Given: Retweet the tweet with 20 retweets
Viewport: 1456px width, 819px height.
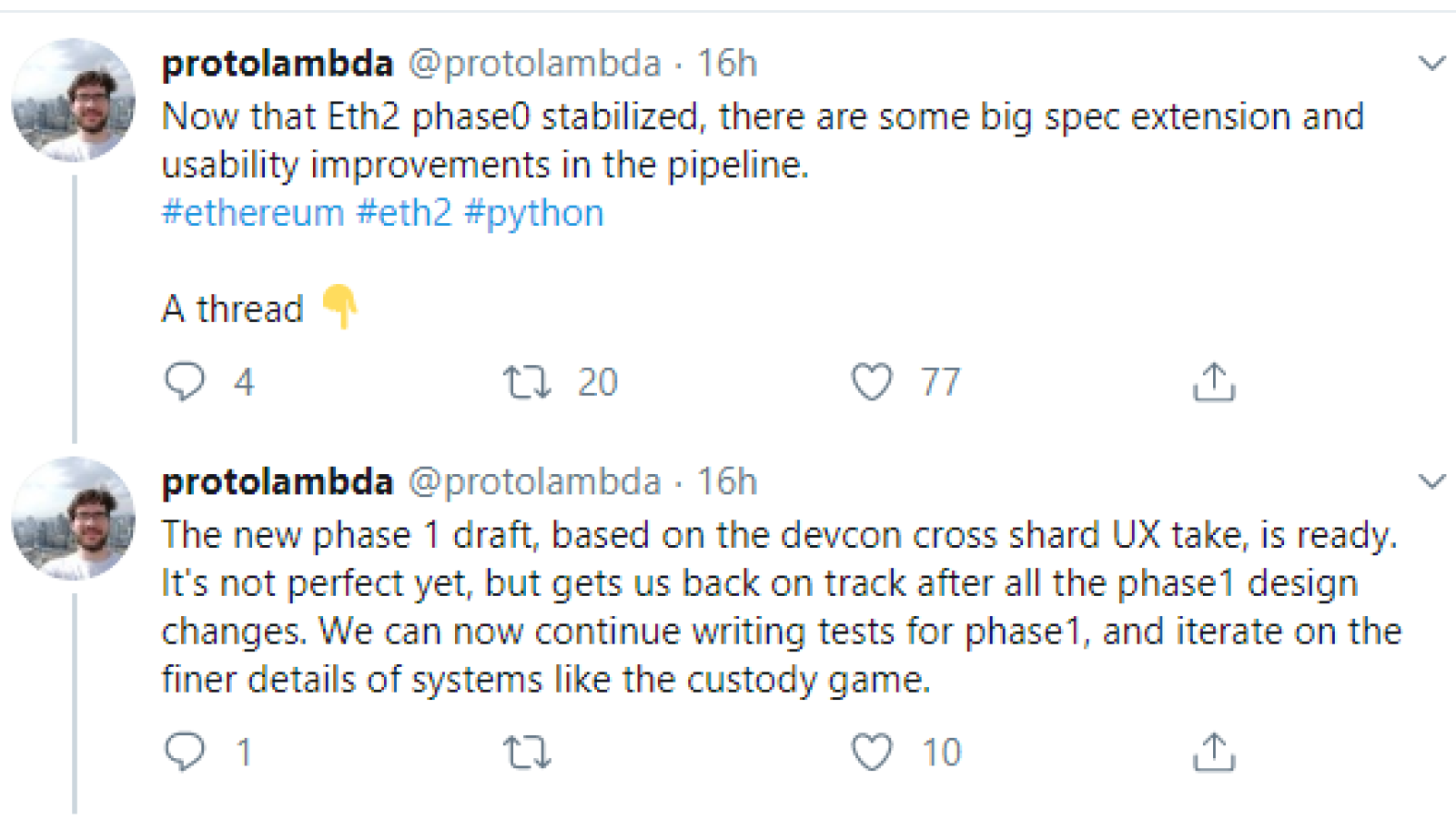Looking at the screenshot, I should click(x=528, y=382).
